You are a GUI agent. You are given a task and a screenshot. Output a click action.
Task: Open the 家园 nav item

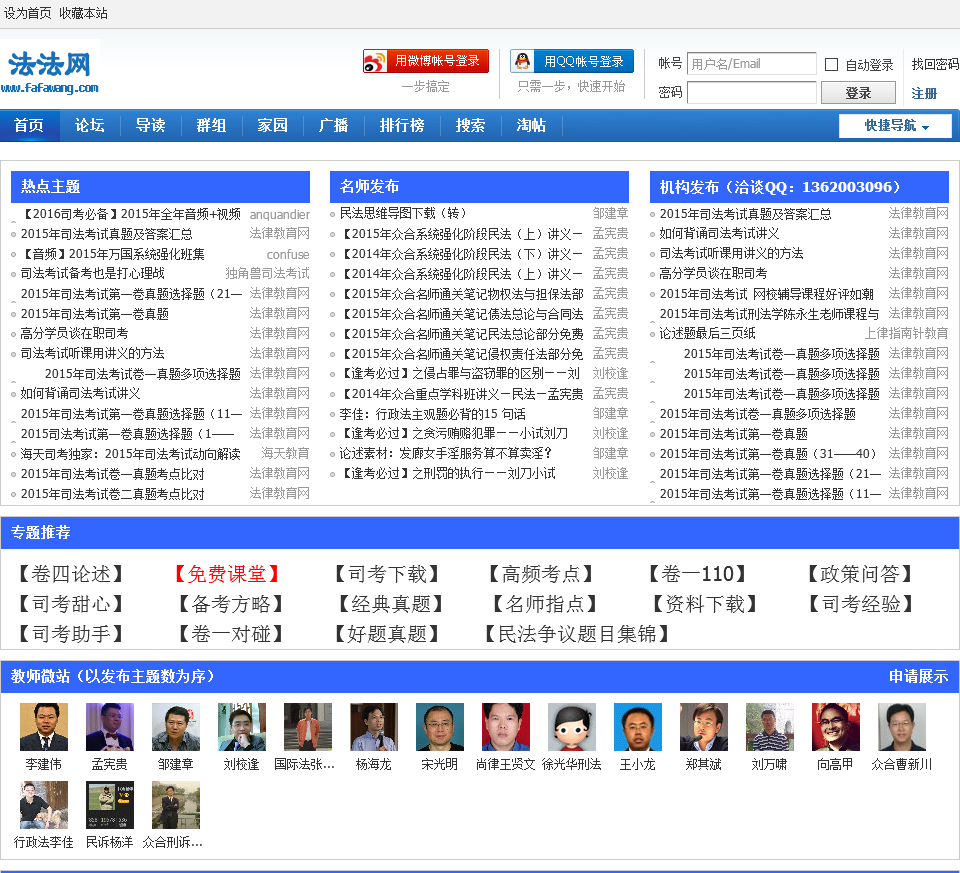tap(272, 126)
